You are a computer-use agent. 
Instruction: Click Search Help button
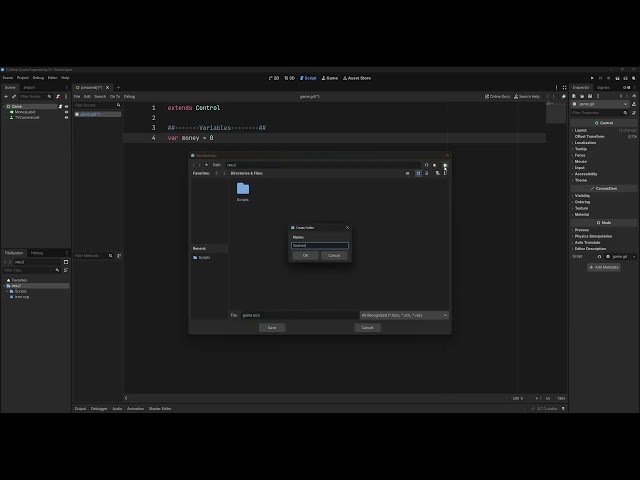(x=527, y=97)
